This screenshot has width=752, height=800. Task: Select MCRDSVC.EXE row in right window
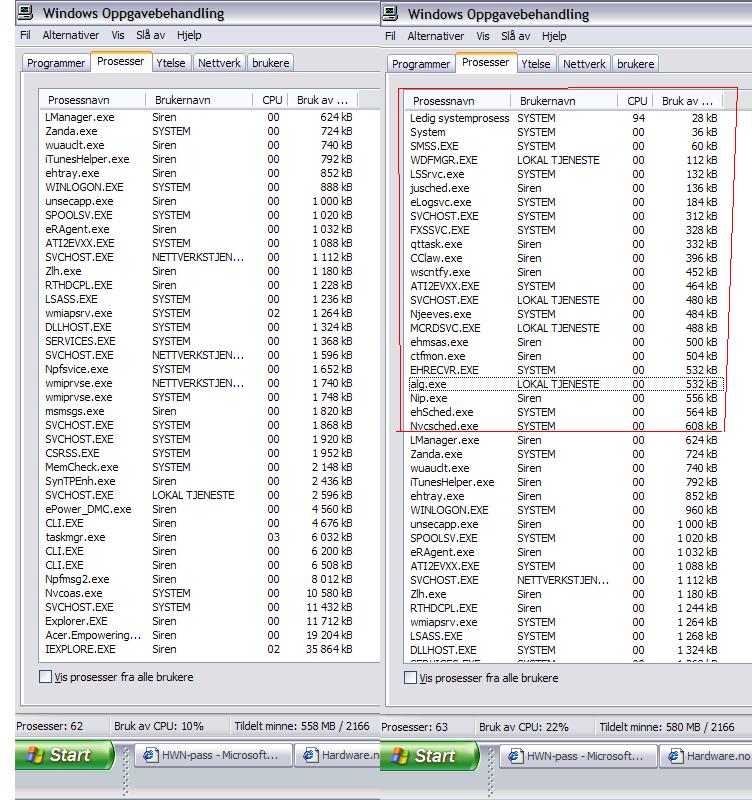[564, 328]
